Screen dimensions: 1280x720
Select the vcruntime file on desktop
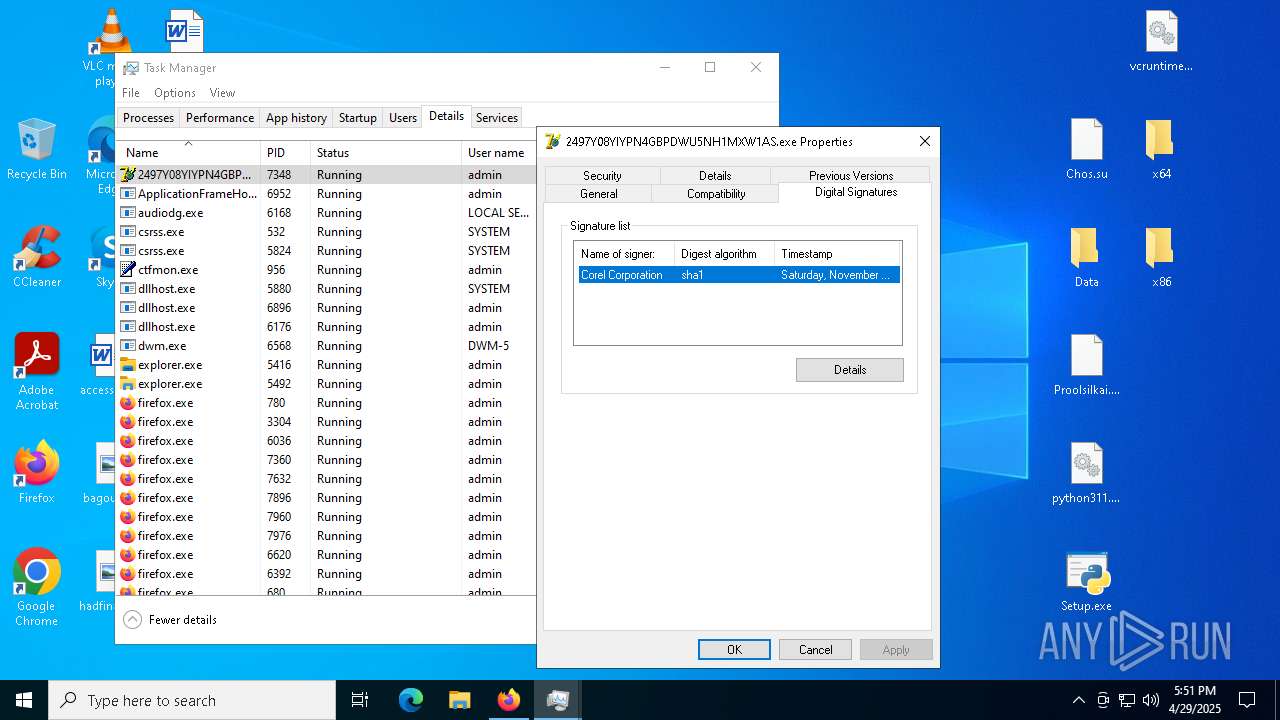1161,42
